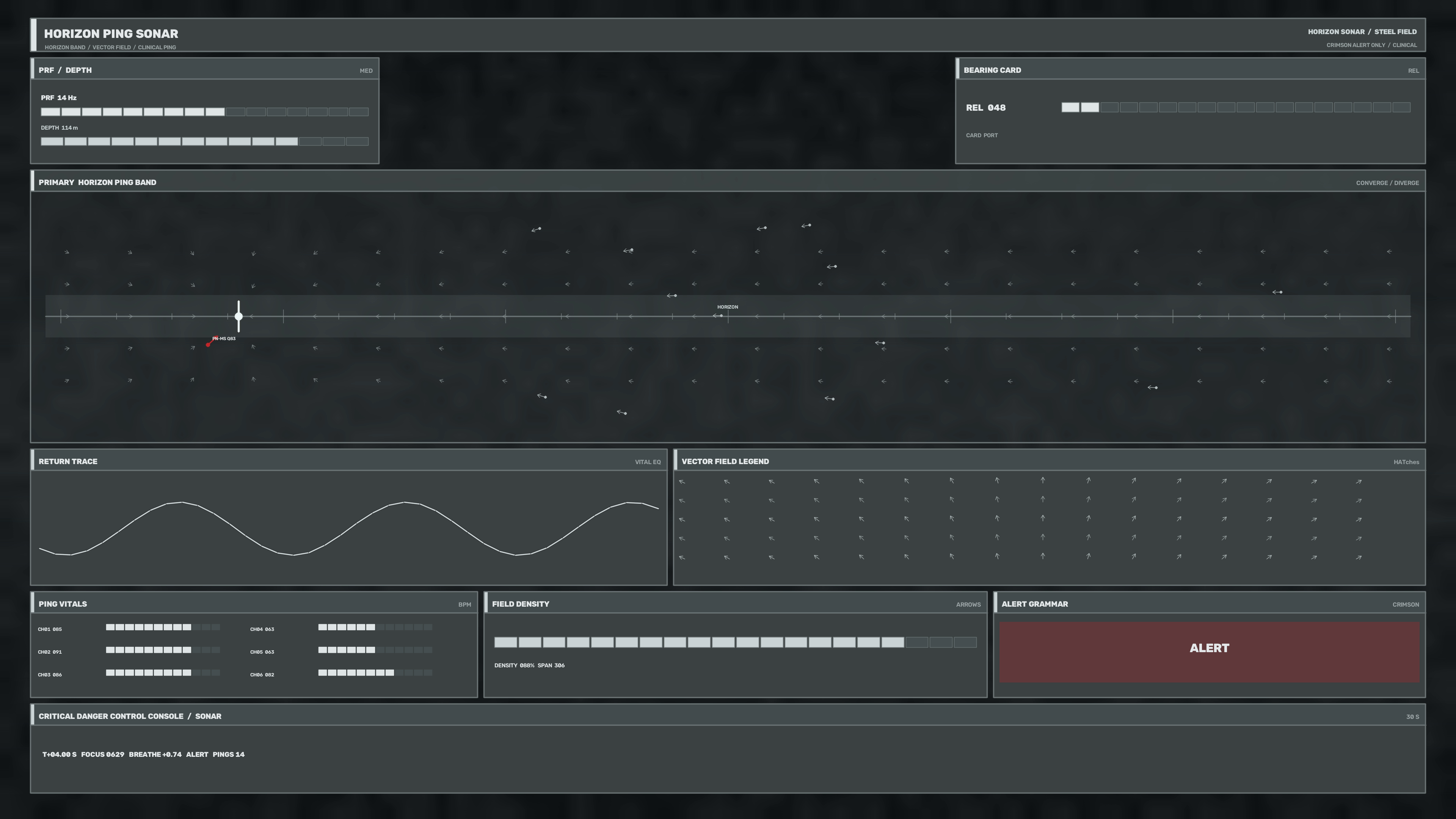Screen dimensions: 1456x819
Task: Click the HATches label
Action: [x=1406, y=462]
